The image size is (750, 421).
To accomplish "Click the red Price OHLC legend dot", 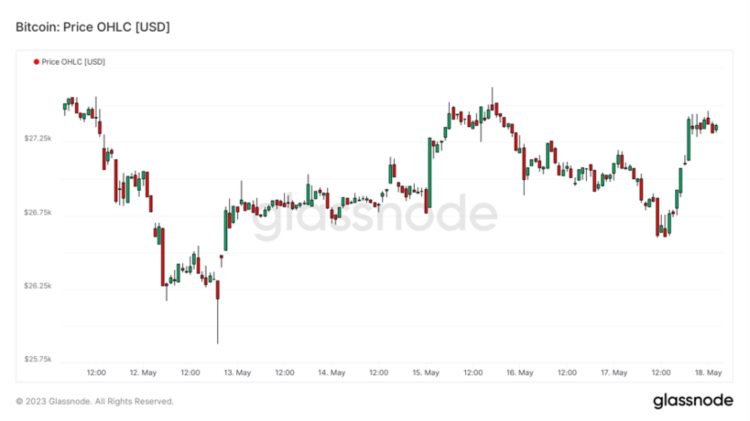I will 37,62.
